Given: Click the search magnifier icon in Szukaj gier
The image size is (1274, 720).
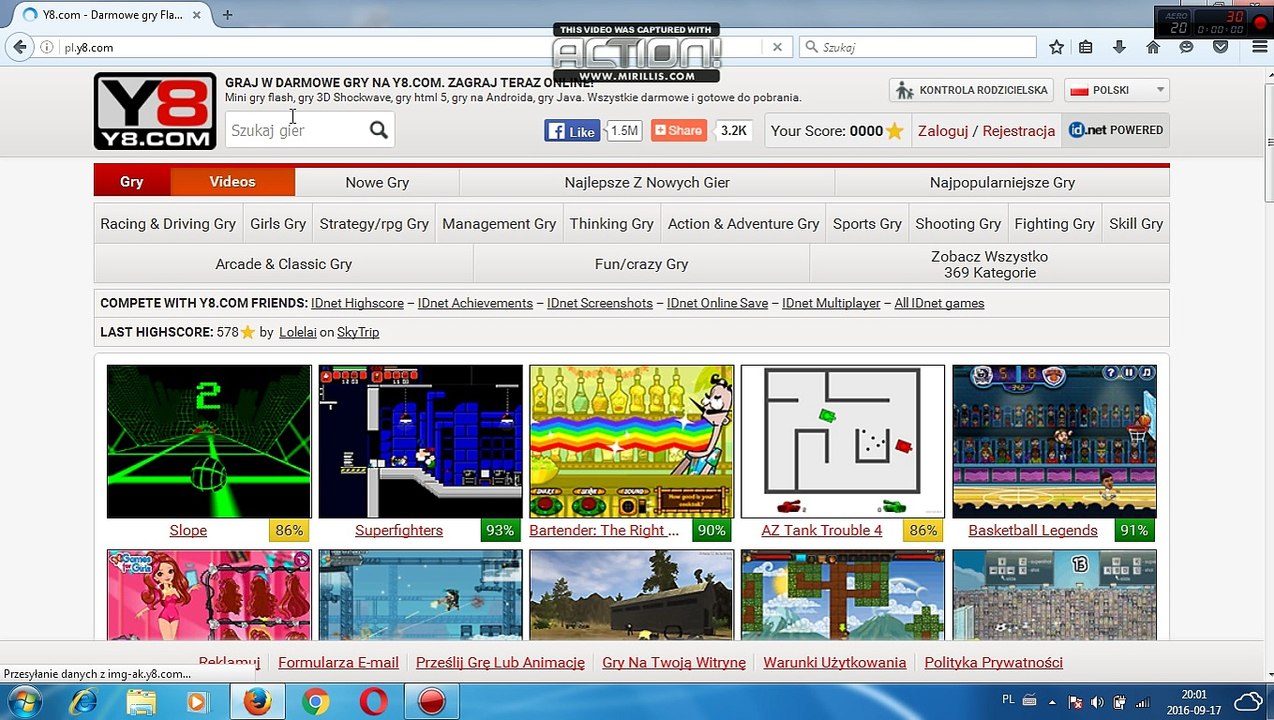Looking at the screenshot, I should tap(378, 130).
